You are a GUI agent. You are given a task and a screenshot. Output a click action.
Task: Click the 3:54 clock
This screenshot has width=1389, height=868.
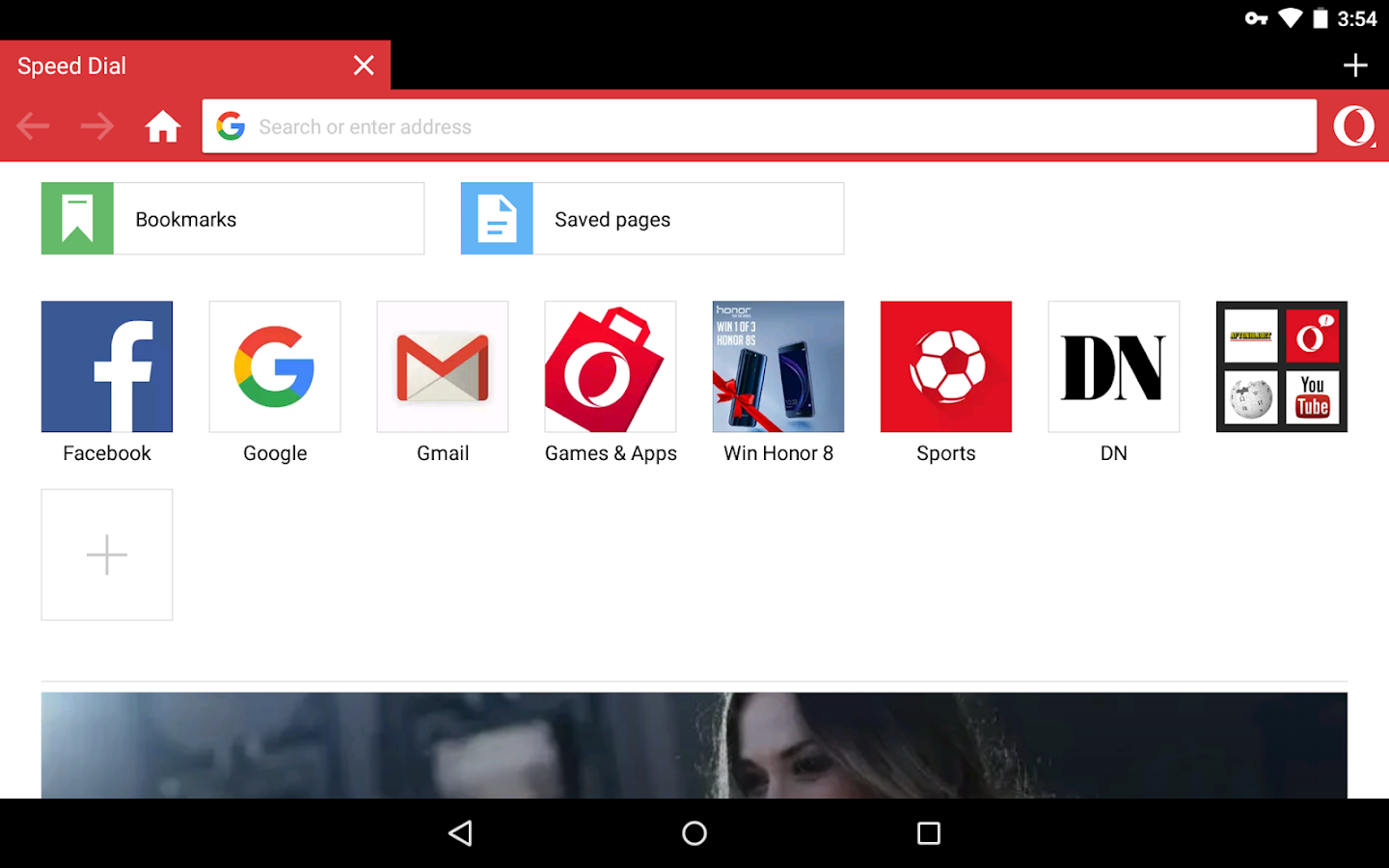tap(1357, 18)
